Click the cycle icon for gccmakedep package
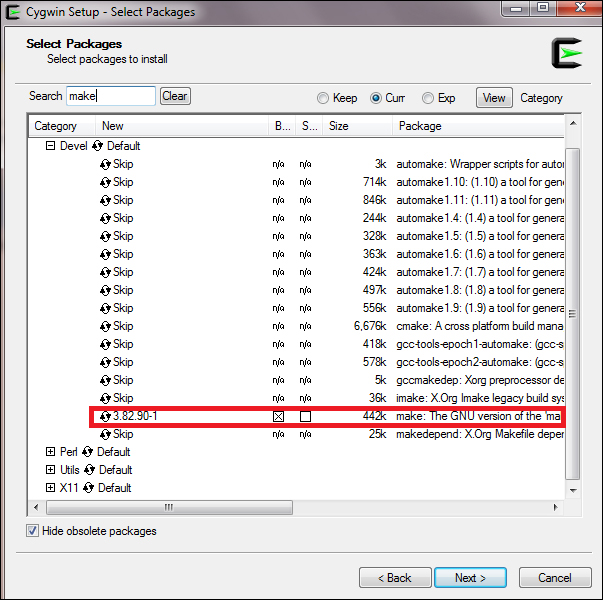This screenshot has width=603, height=600. 105,380
